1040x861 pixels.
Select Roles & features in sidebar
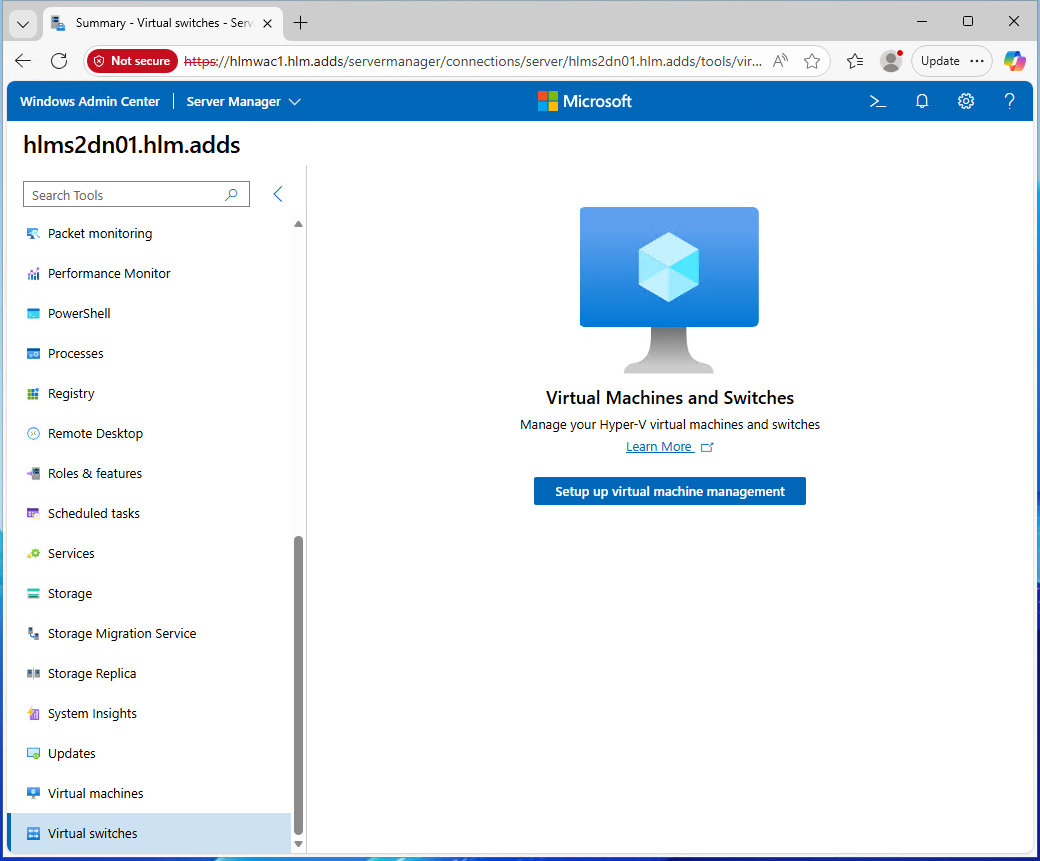tap(94, 473)
